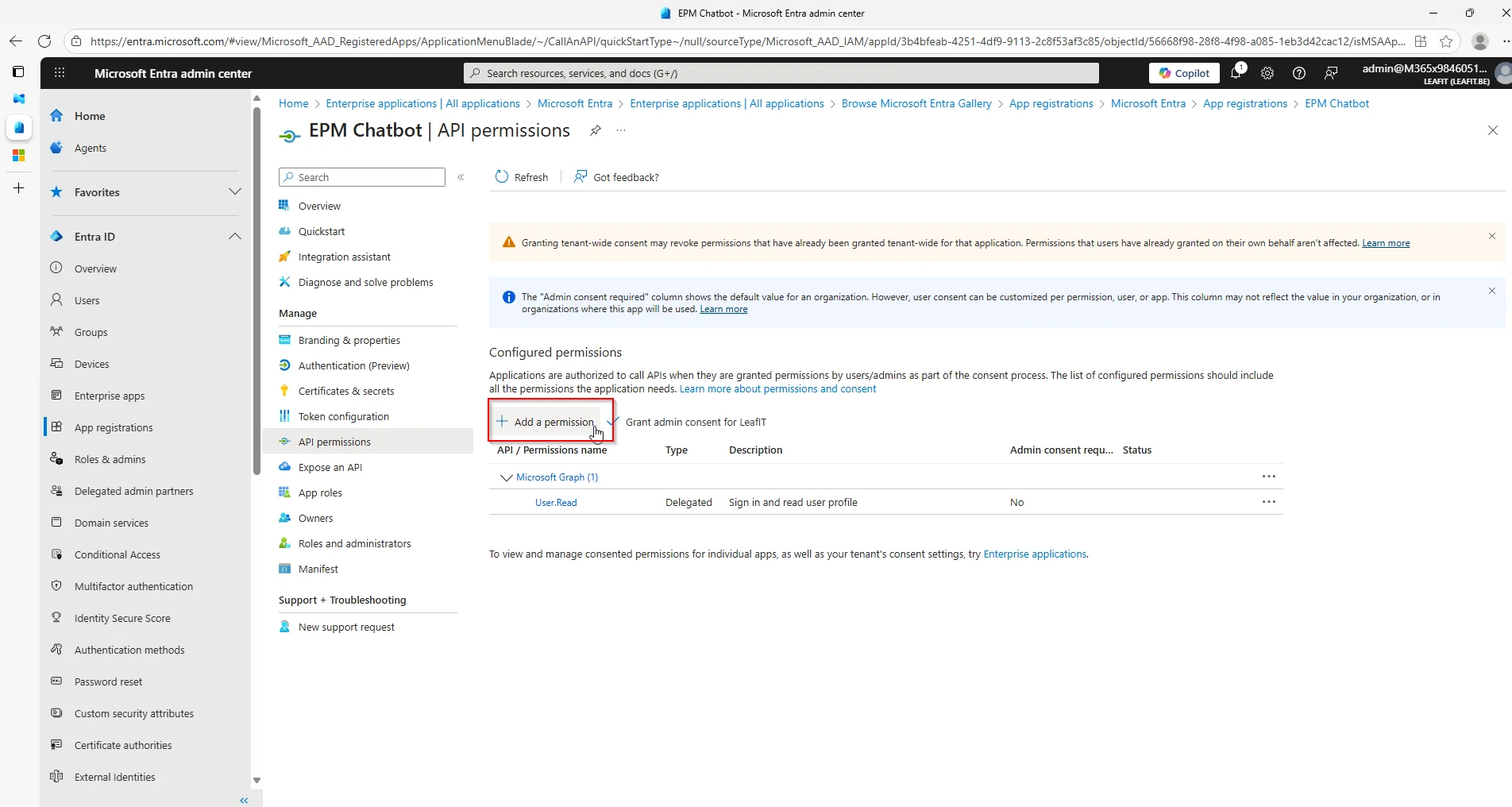Open more options ellipsis beside page title
This screenshot has height=807, width=1512.
coord(621,130)
